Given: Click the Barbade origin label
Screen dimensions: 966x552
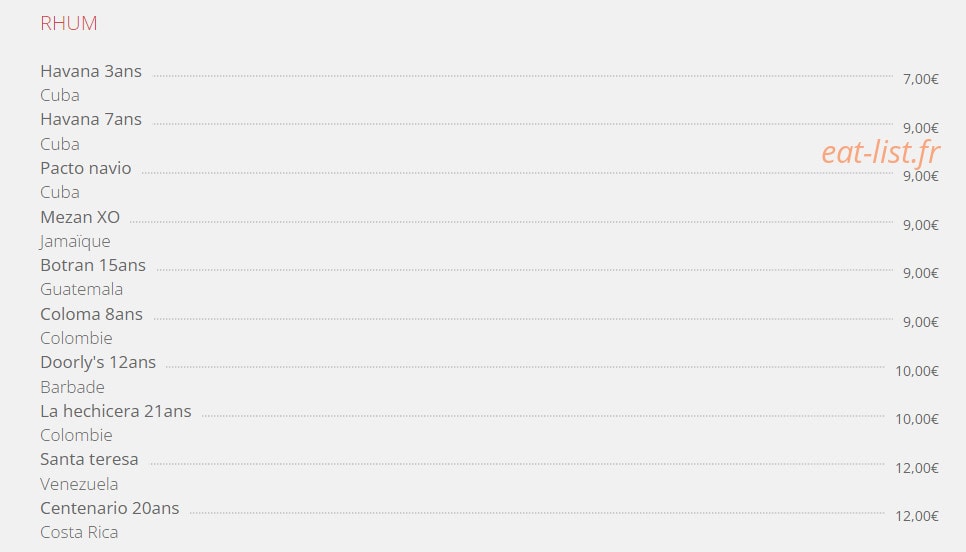Looking at the screenshot, I should click(x=72, y=388).
